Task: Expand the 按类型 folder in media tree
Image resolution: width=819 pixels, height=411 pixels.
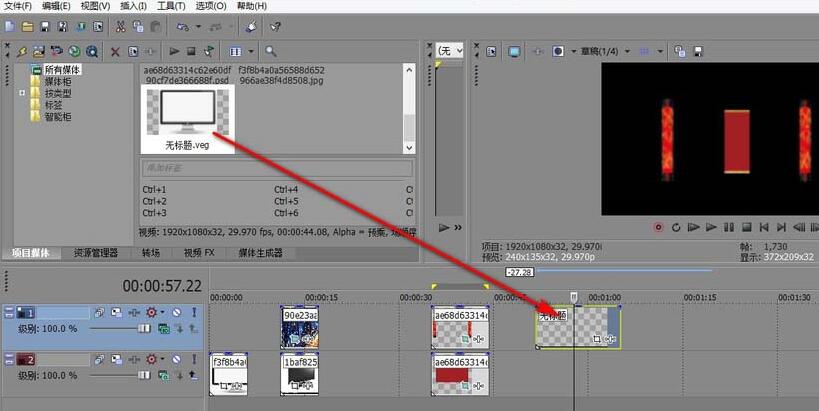Action: tap(22, 93)
